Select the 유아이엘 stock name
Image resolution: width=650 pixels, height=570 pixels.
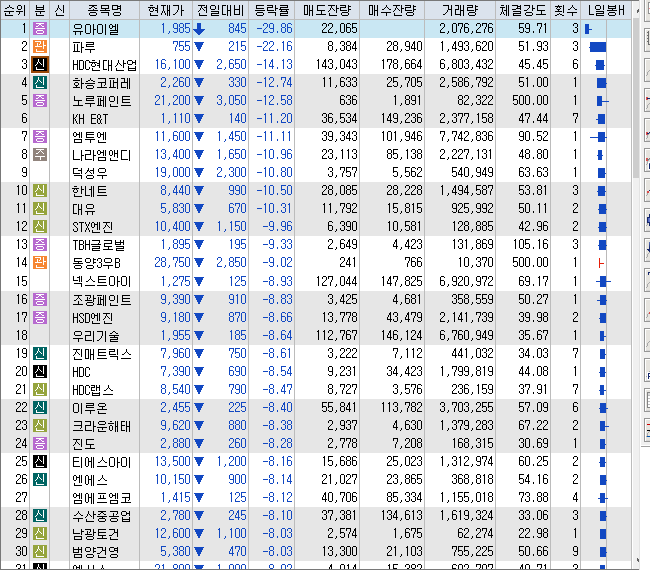tap(95, 29)
